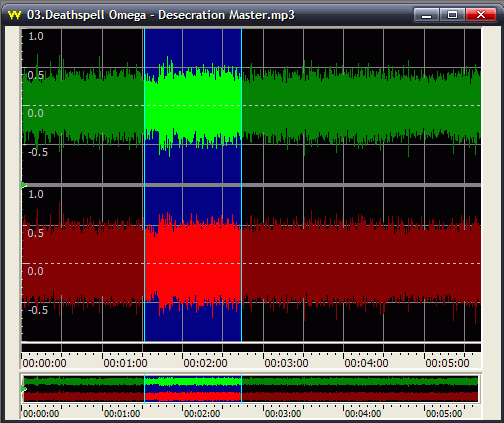Click overview waveform near 00:03:00
Screen dimensions: 504x423
[263, 389]
